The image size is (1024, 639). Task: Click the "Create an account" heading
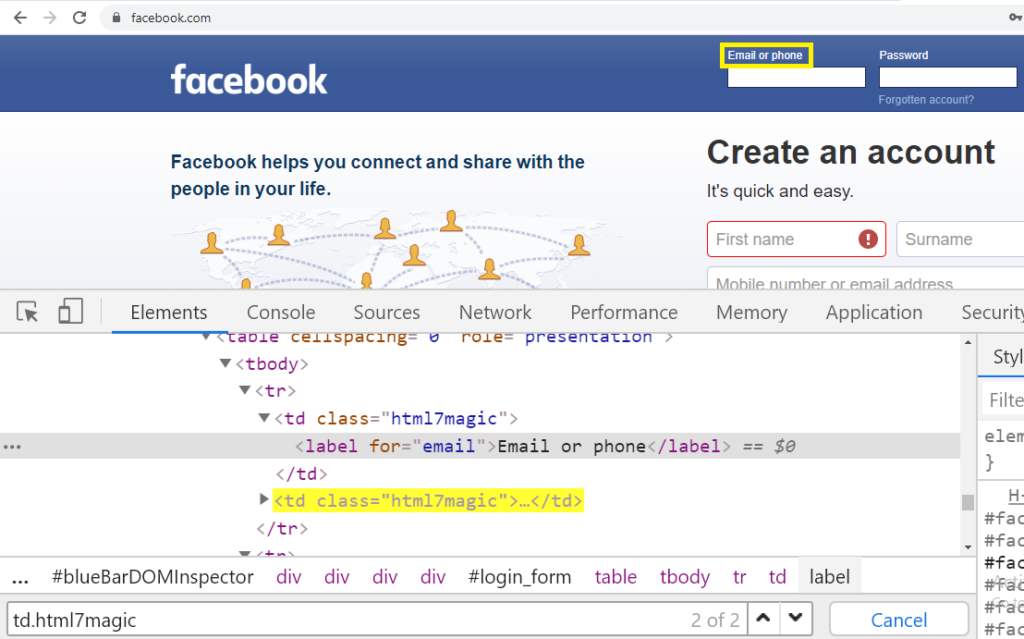pyautogui.click(x=850, y=152)
